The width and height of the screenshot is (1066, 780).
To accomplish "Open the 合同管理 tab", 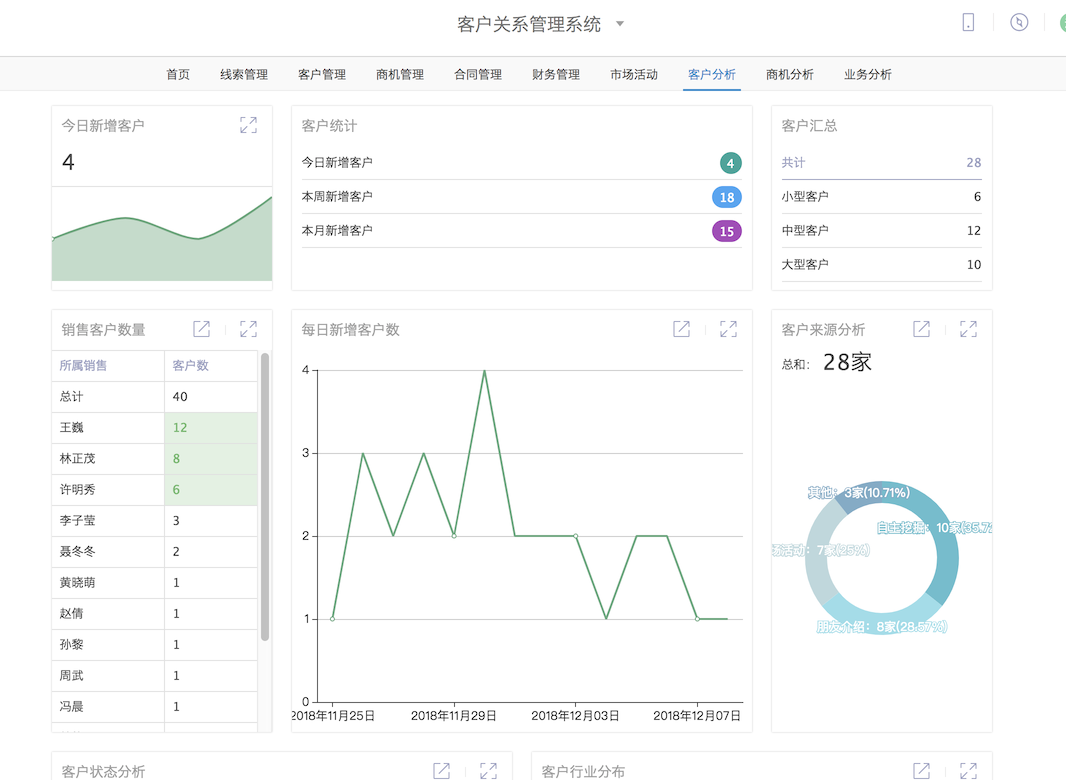I will tap(478, 74).
